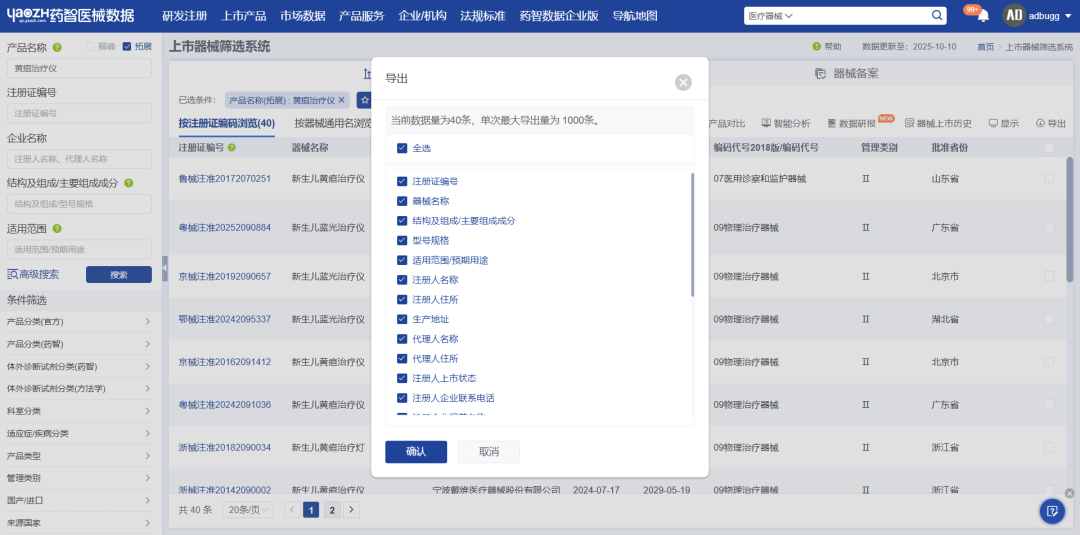Uncheck the 适用范围/预期用途 export field
The width and height of the screenshot is (1080, 535).
click(402, 260)
